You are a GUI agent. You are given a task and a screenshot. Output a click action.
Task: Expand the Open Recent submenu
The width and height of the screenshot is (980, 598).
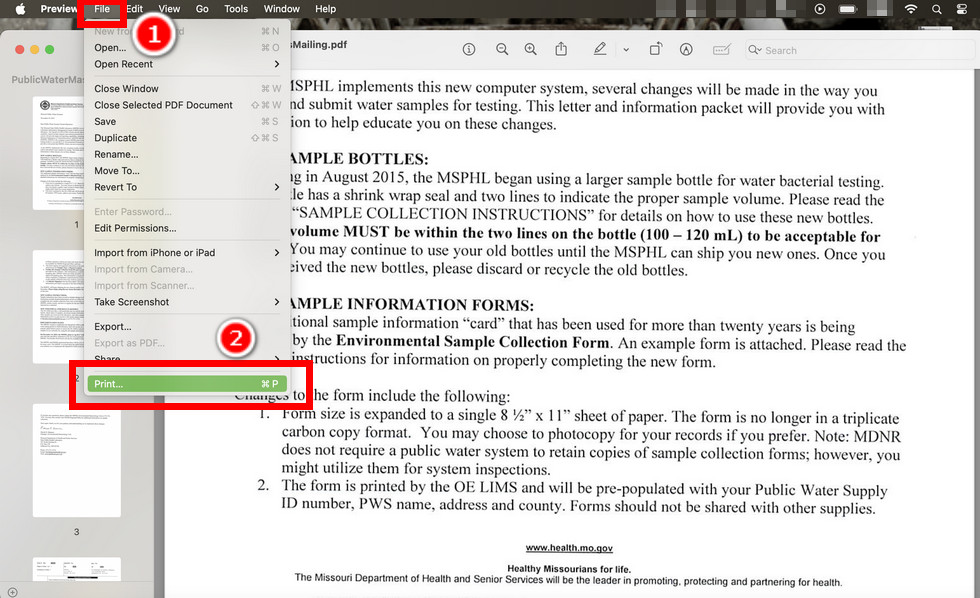tap(122, 64)
